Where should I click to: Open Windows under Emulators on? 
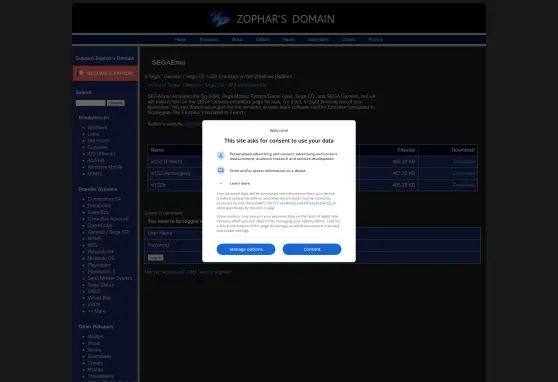pos(97,127)
